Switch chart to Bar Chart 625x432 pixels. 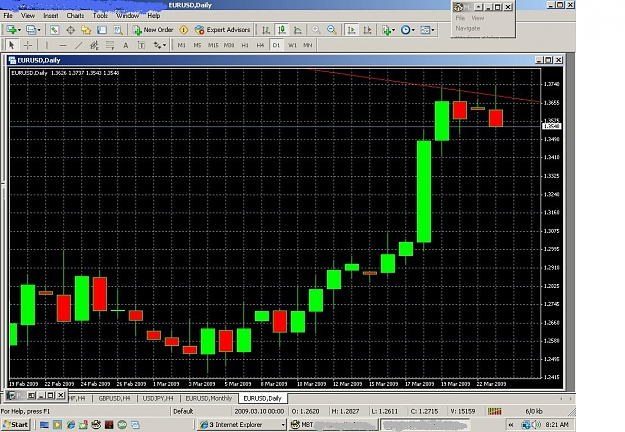266,30
